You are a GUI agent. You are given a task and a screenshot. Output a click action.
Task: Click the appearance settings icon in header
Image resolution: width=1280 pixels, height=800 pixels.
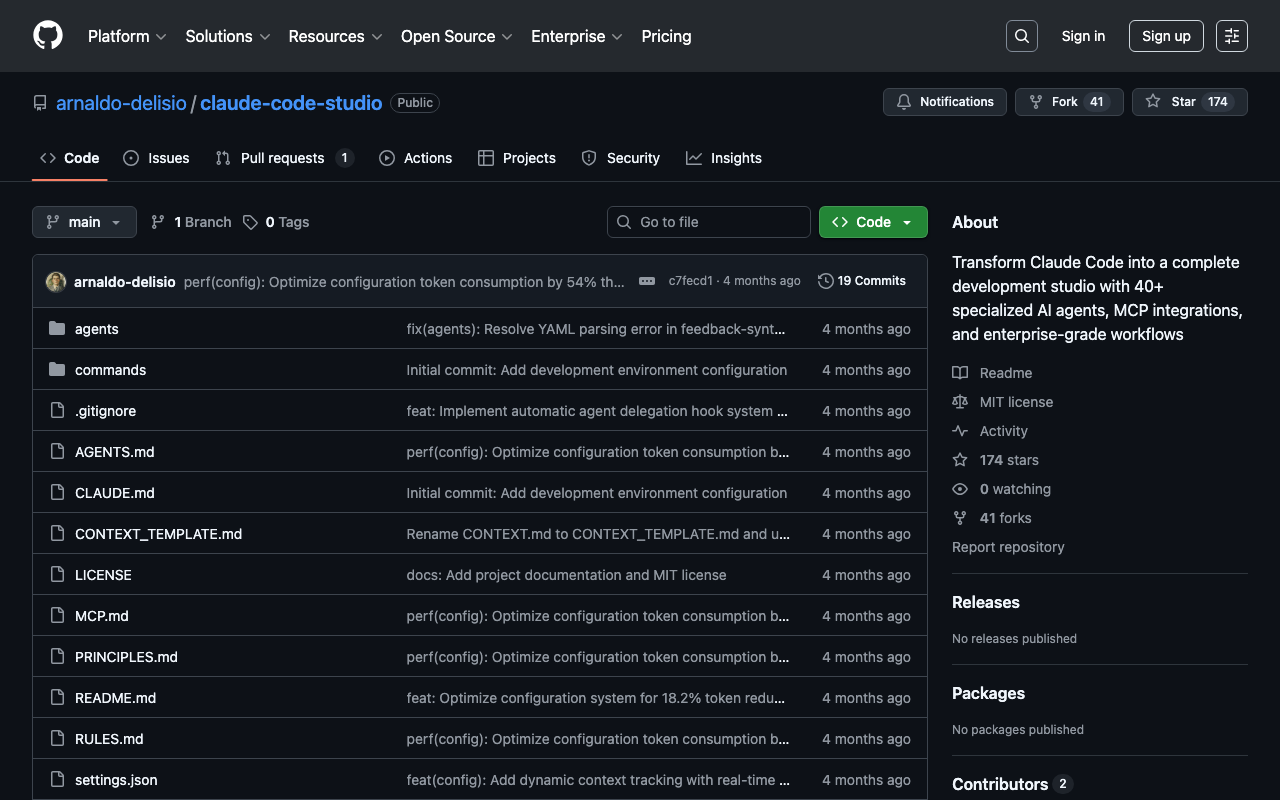click(x=1231, y=36)
